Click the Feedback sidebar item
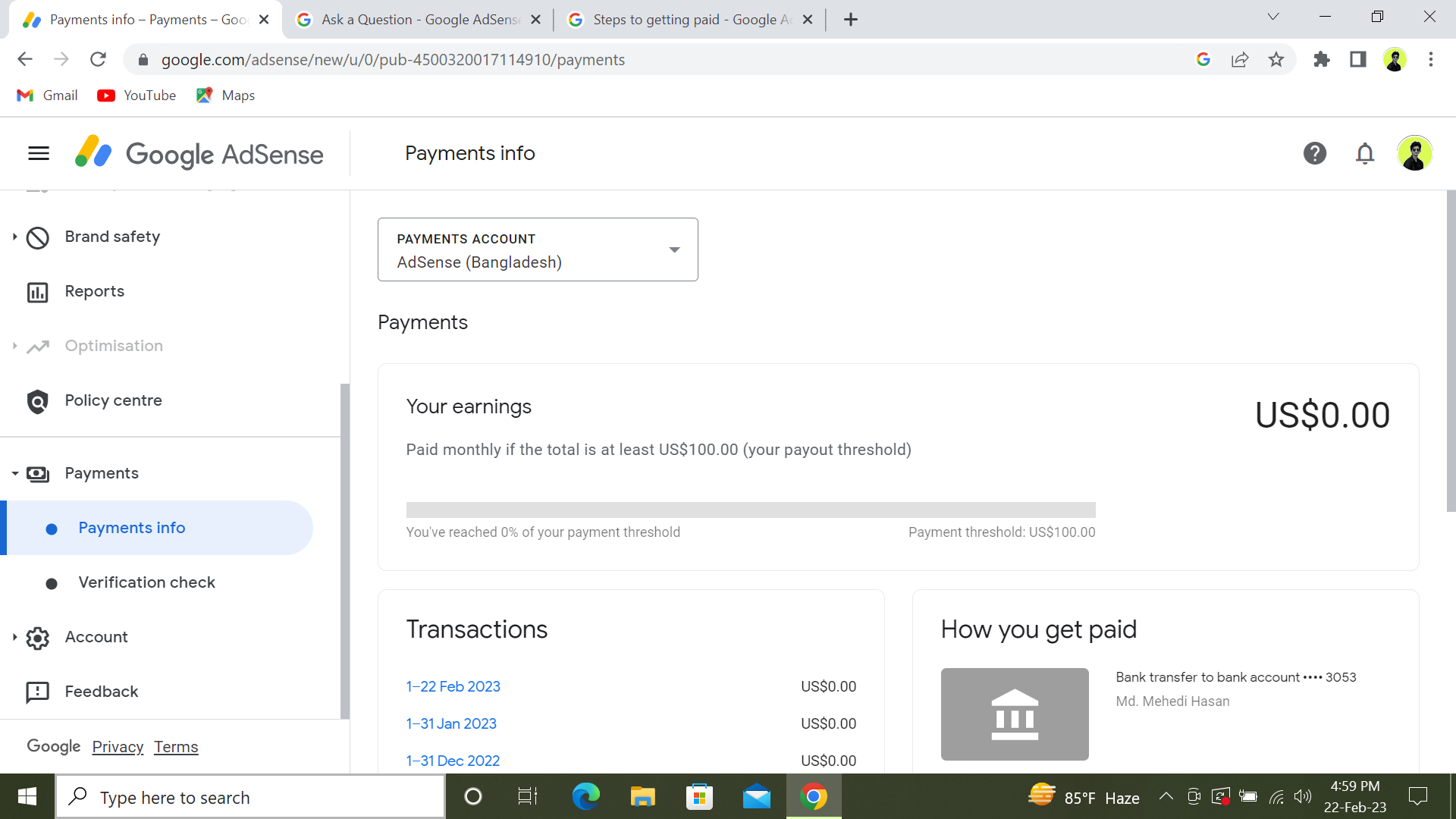The width and height of the screenshot is (1456, 819). point(101,692)
